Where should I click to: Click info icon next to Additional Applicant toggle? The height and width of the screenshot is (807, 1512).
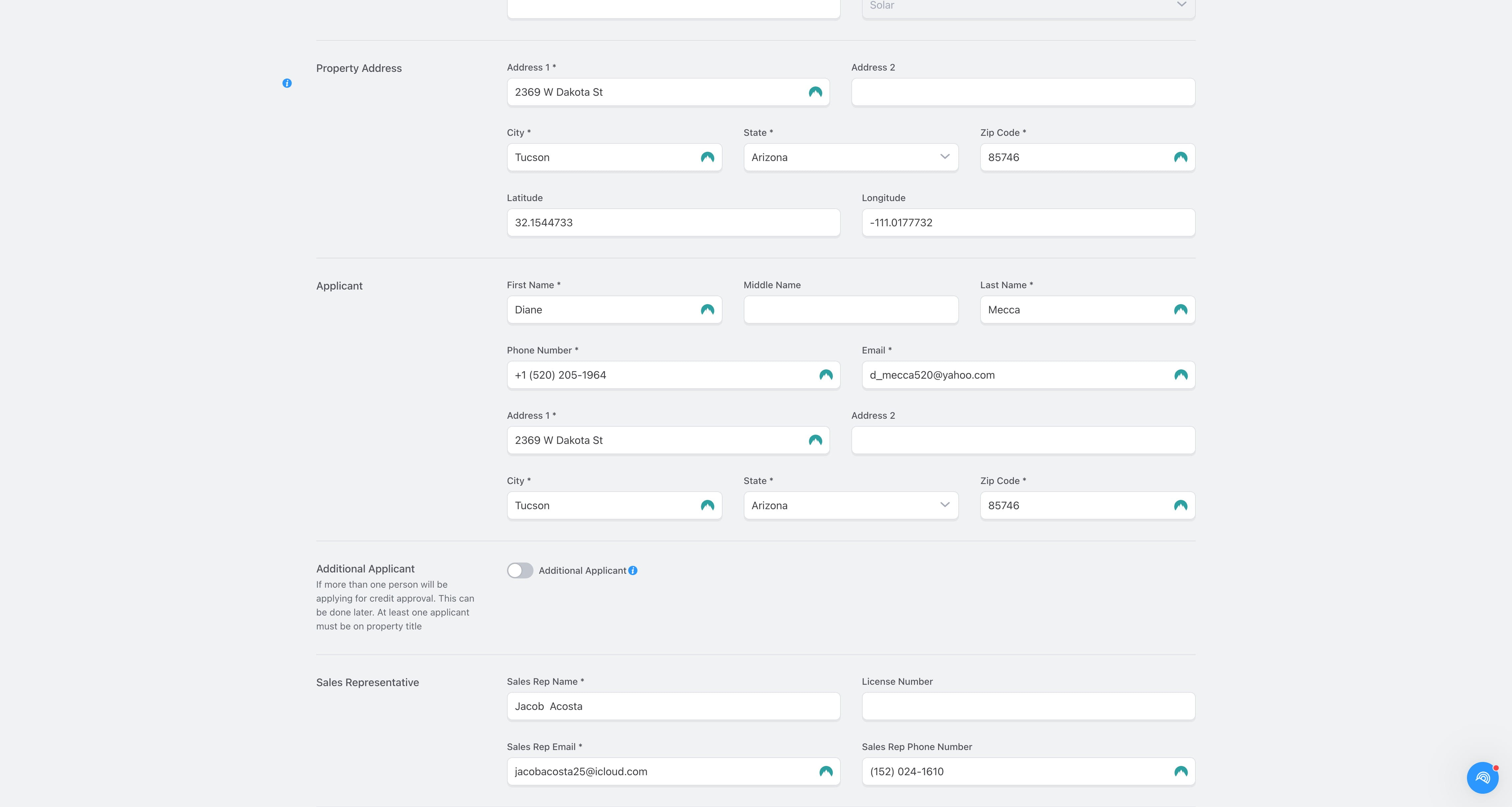click(633, 570)
